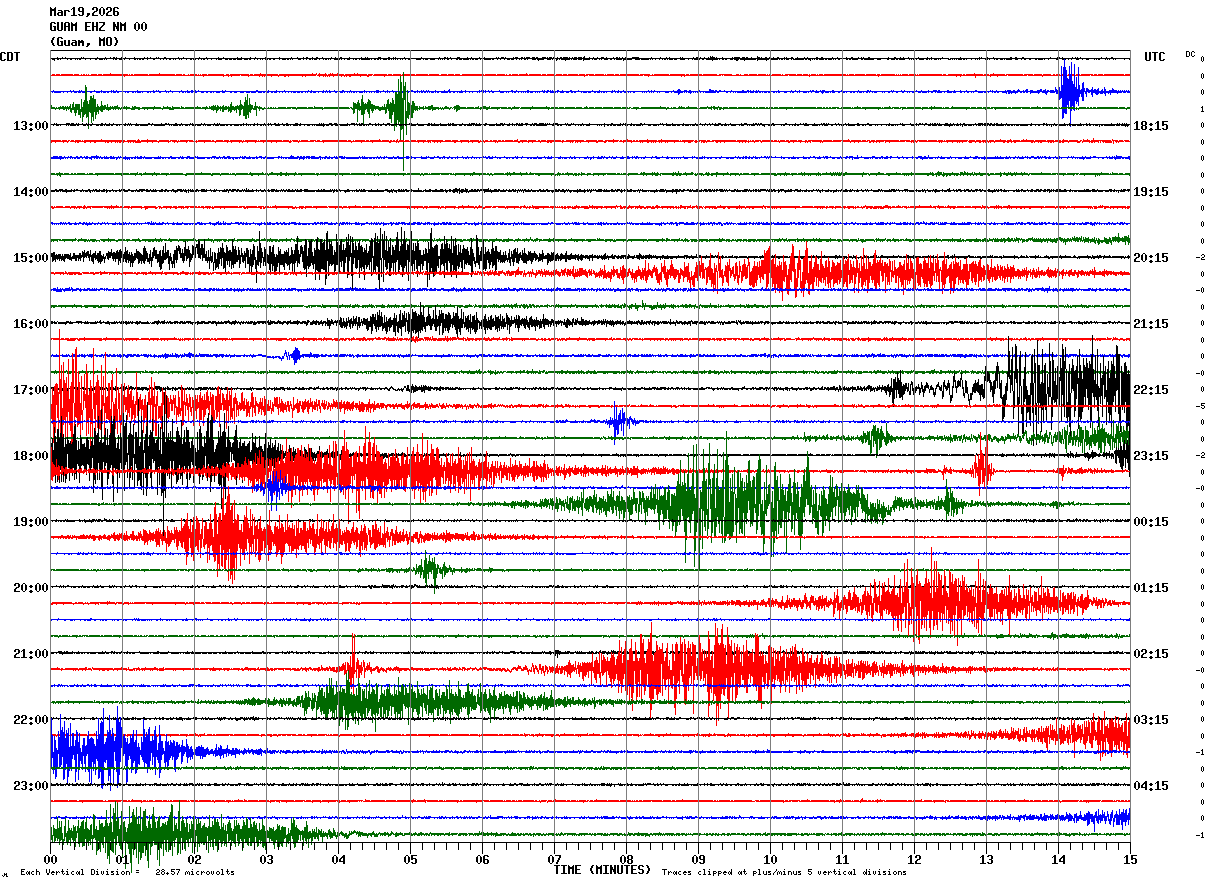The height and width of the screenshot is (886, 1210).
Task: Select the 21:00 CDT hour label
Action: point(31,654)
